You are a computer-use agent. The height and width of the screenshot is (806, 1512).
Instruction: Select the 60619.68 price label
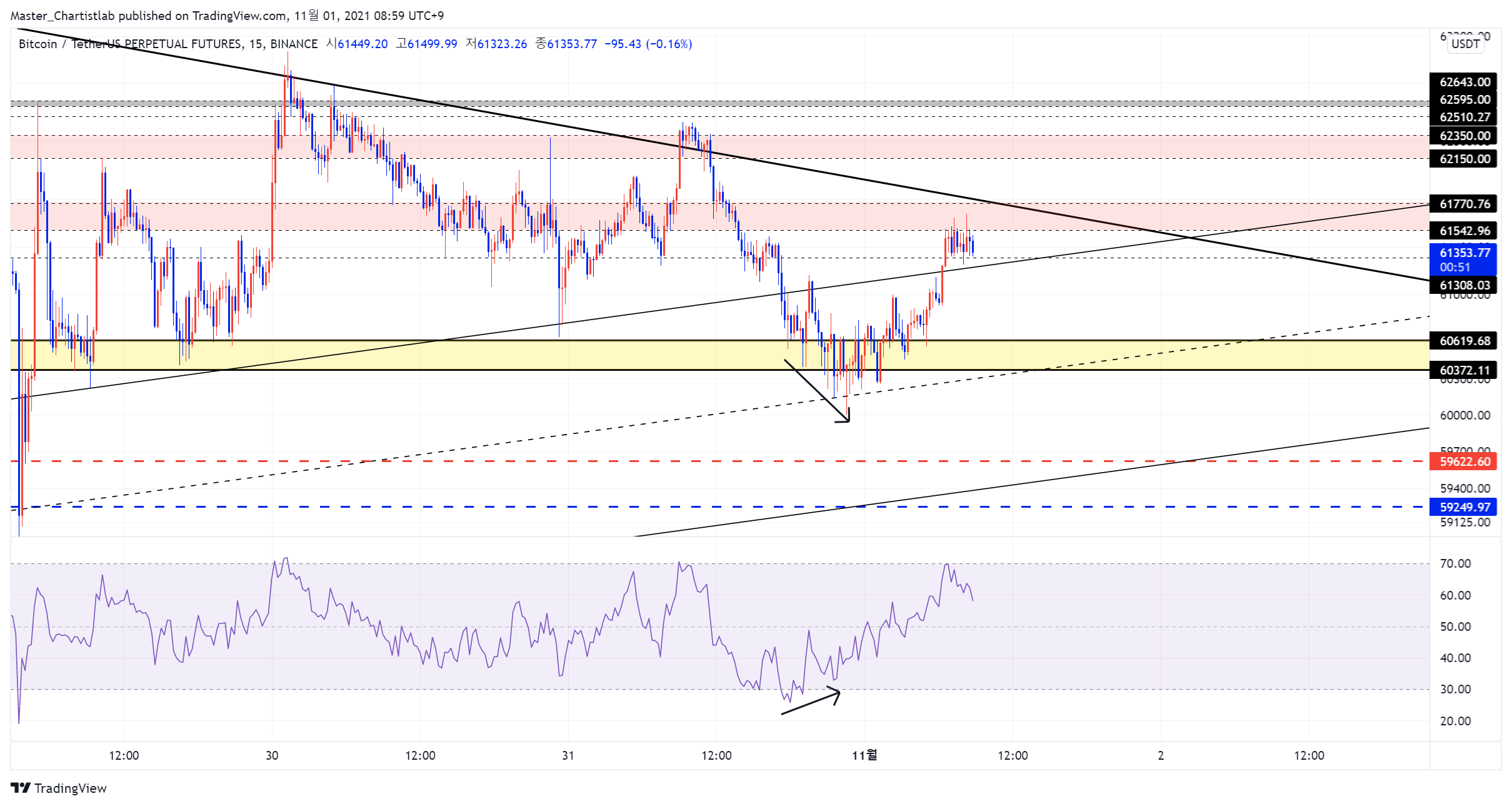(1463, 341)
